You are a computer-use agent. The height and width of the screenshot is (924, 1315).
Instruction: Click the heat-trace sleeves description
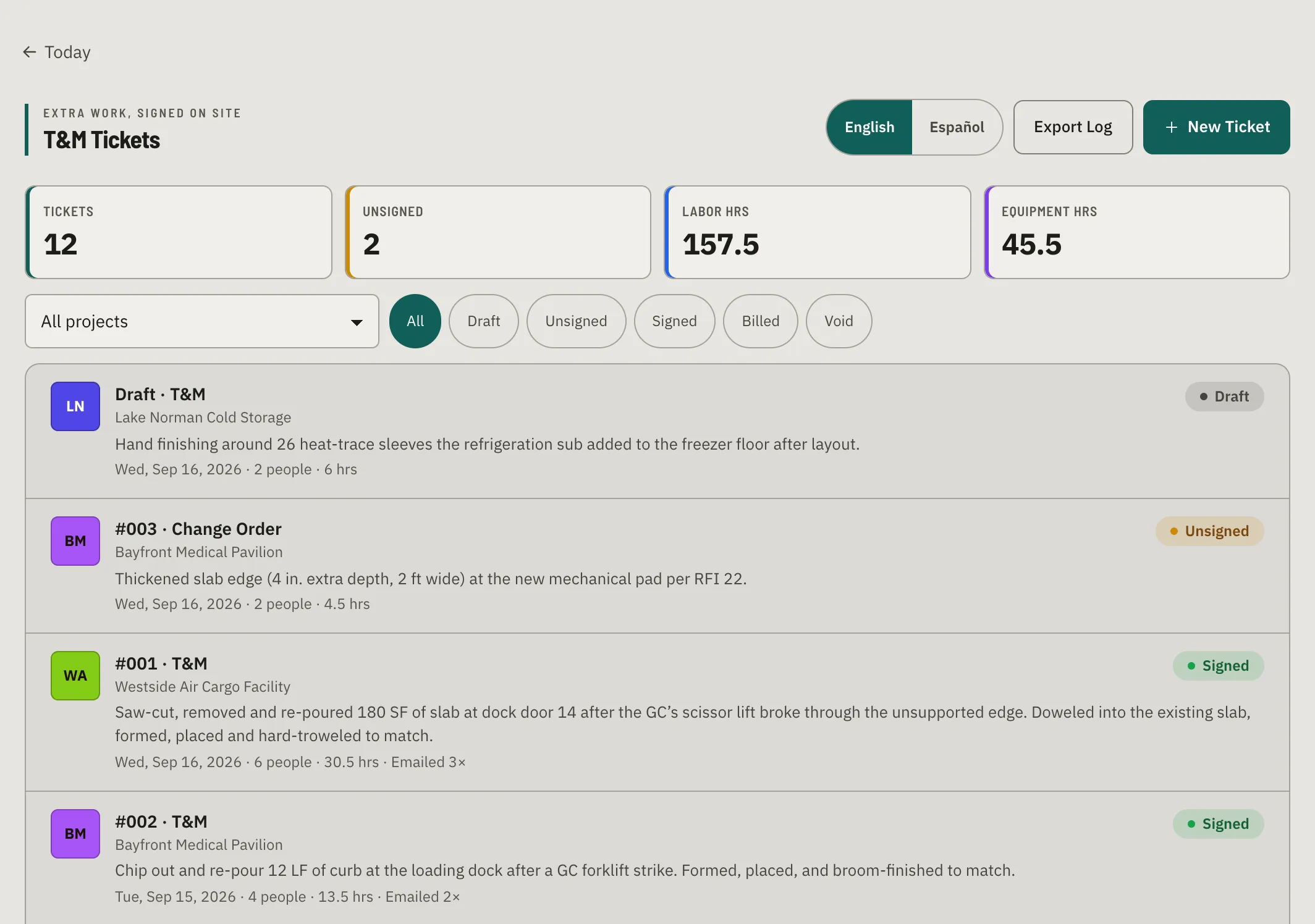click(x=487, y=444)
